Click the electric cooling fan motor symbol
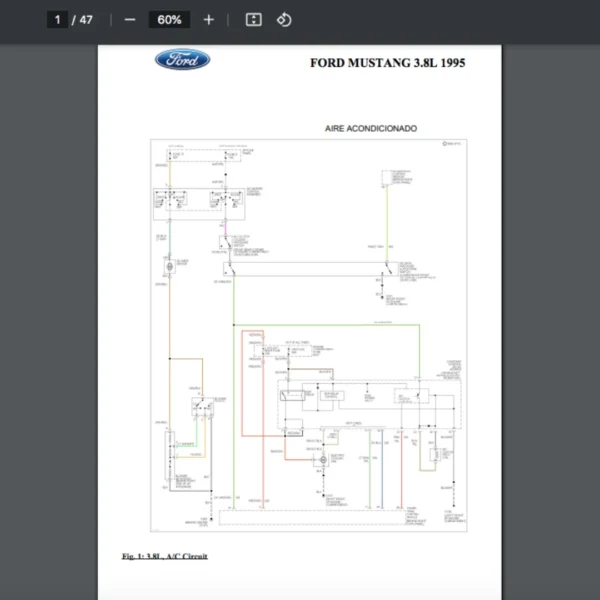600x600 pixels. click(x=323, y=461)
